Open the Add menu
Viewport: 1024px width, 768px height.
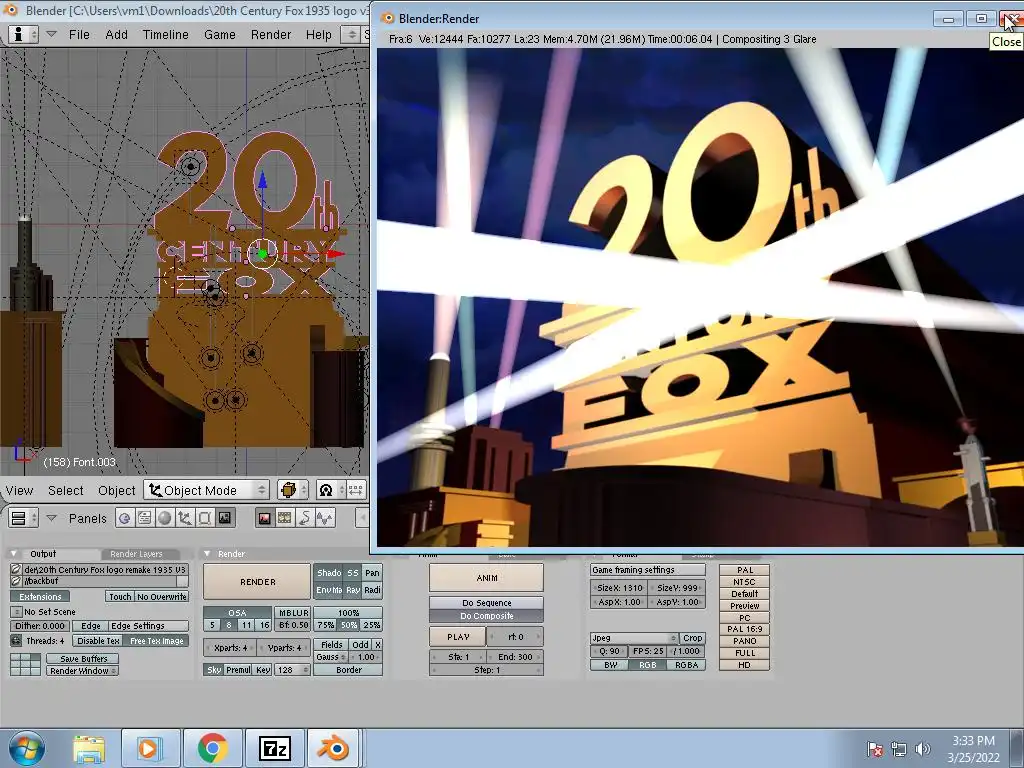click(116, 35)
